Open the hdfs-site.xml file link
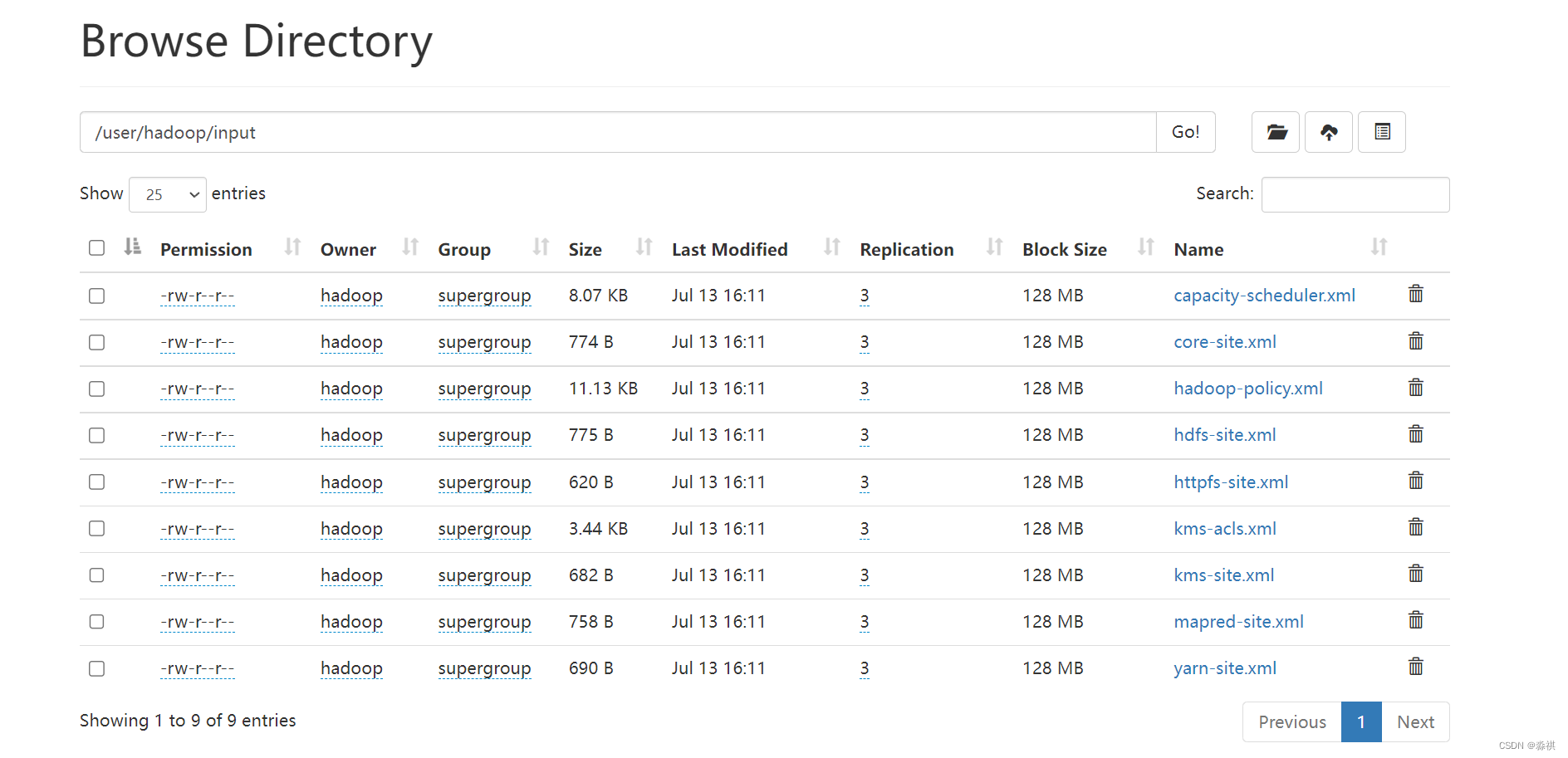Viewport: 1568px width, 758px height. [1225, 435]
